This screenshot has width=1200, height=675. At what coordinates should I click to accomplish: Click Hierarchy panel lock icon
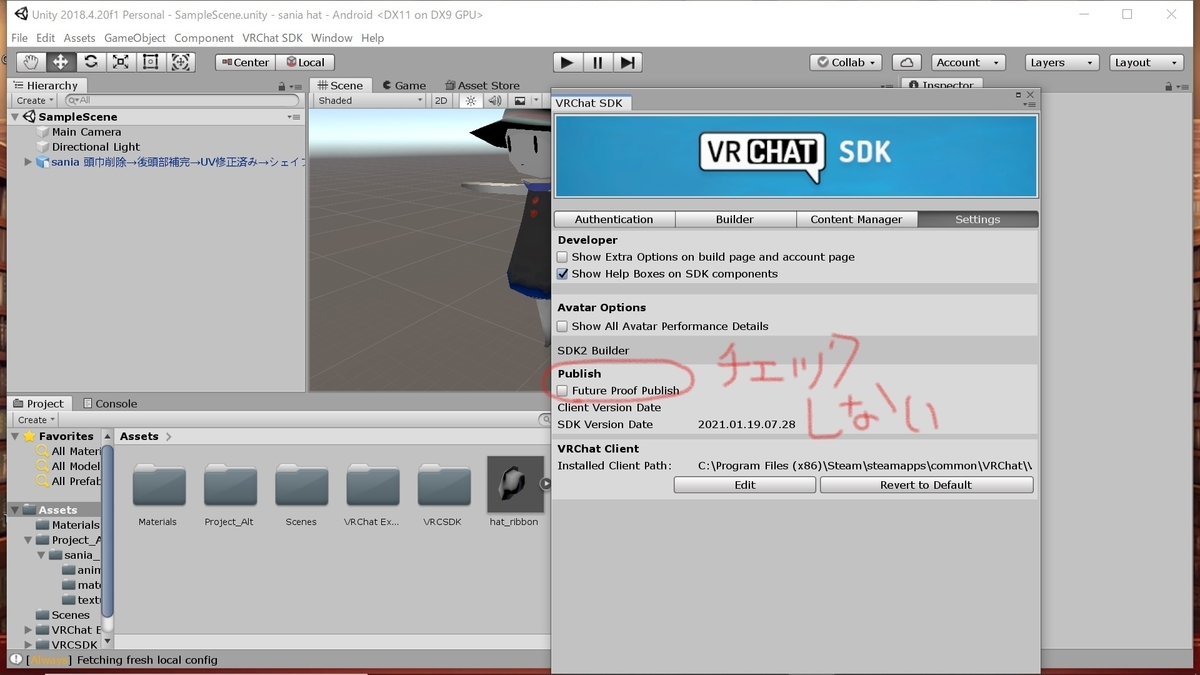coord(282,87)
